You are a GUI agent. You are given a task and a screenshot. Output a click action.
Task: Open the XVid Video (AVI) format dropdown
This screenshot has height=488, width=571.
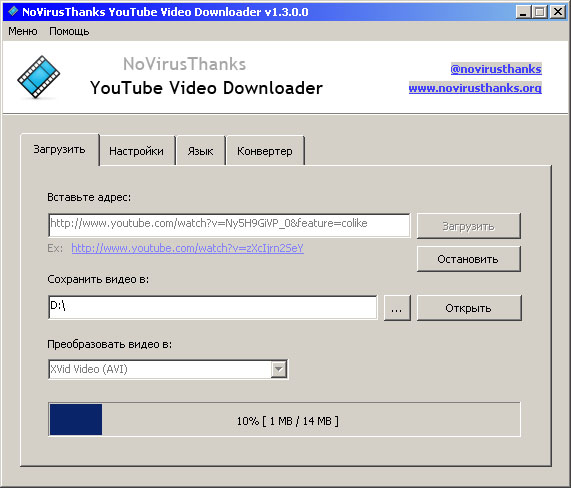pyautogui.click(x=168, y=369)
